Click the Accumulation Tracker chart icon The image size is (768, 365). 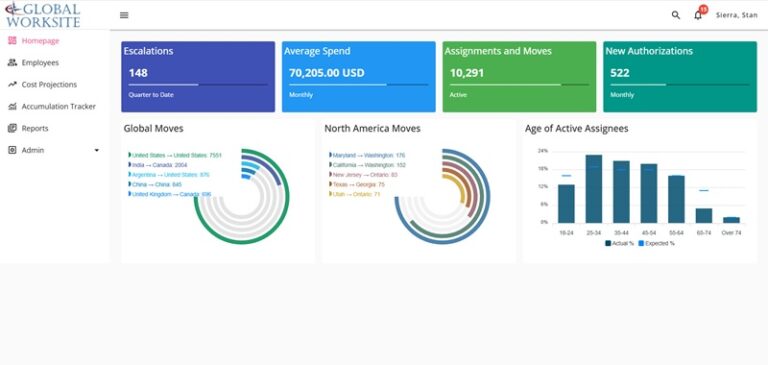tap(12, 106)
